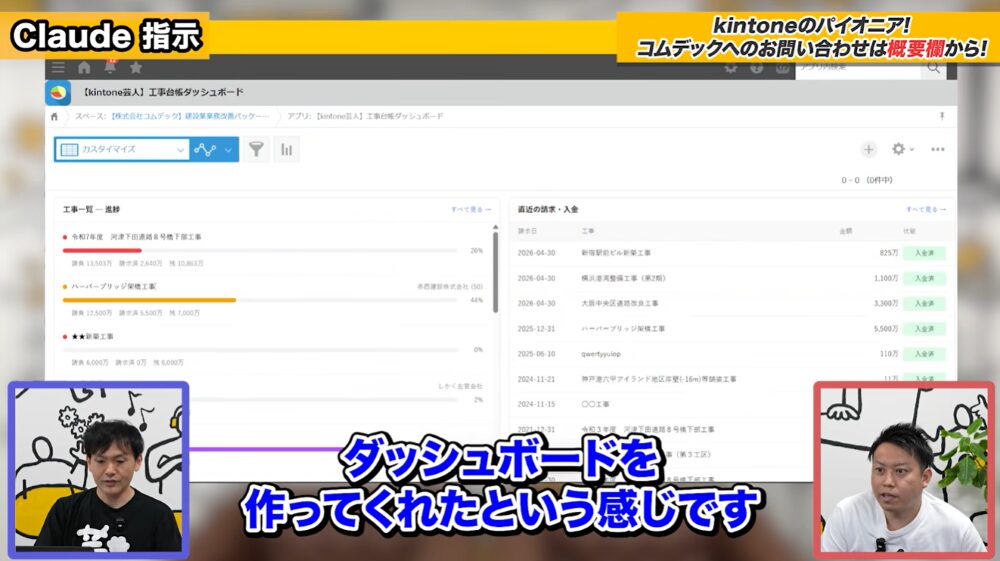Expand the graph button dropdown chevron
This screenshot has width=1000, height=561.
point(228,150)
